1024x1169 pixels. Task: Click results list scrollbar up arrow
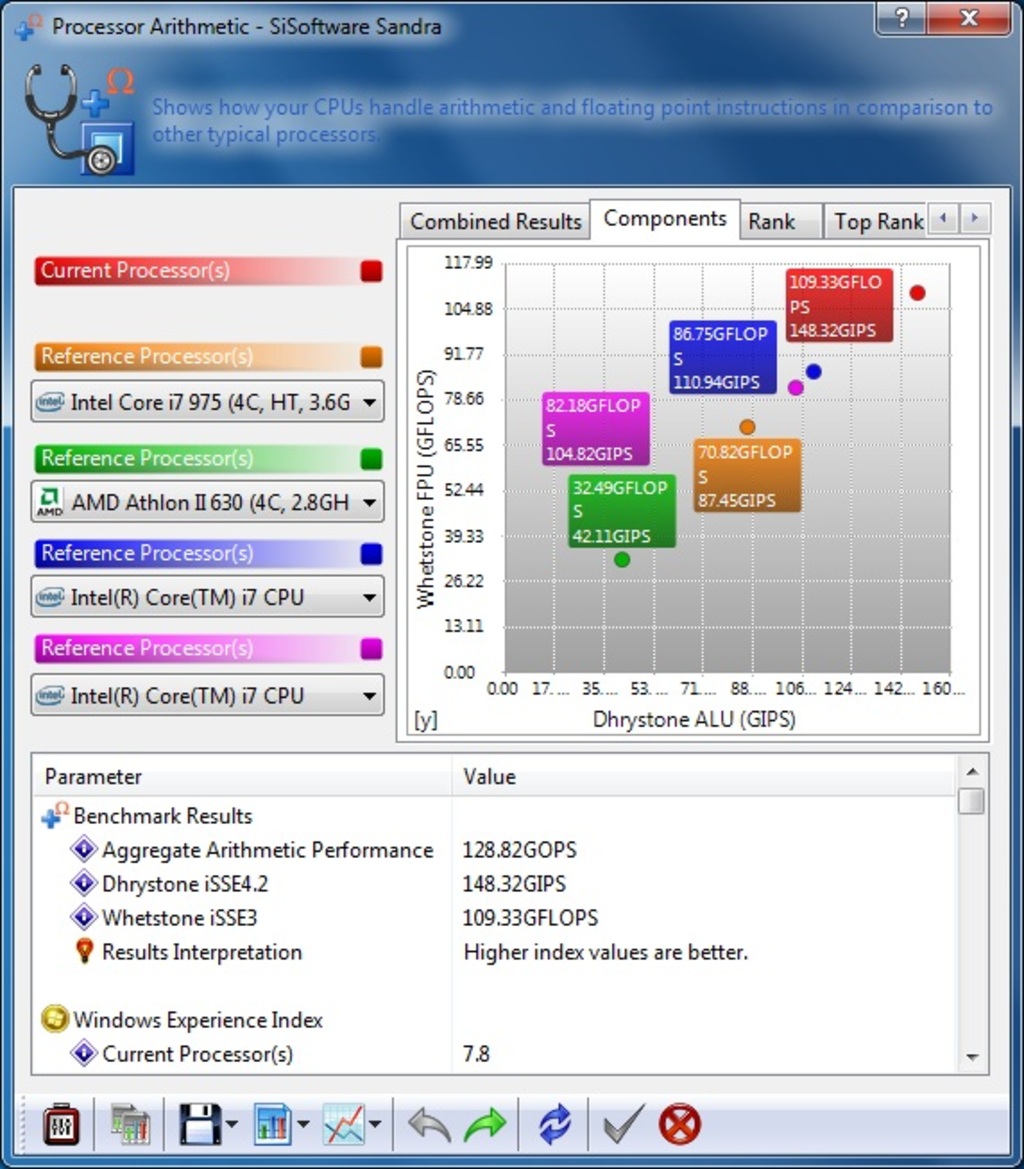coord(972,771)
